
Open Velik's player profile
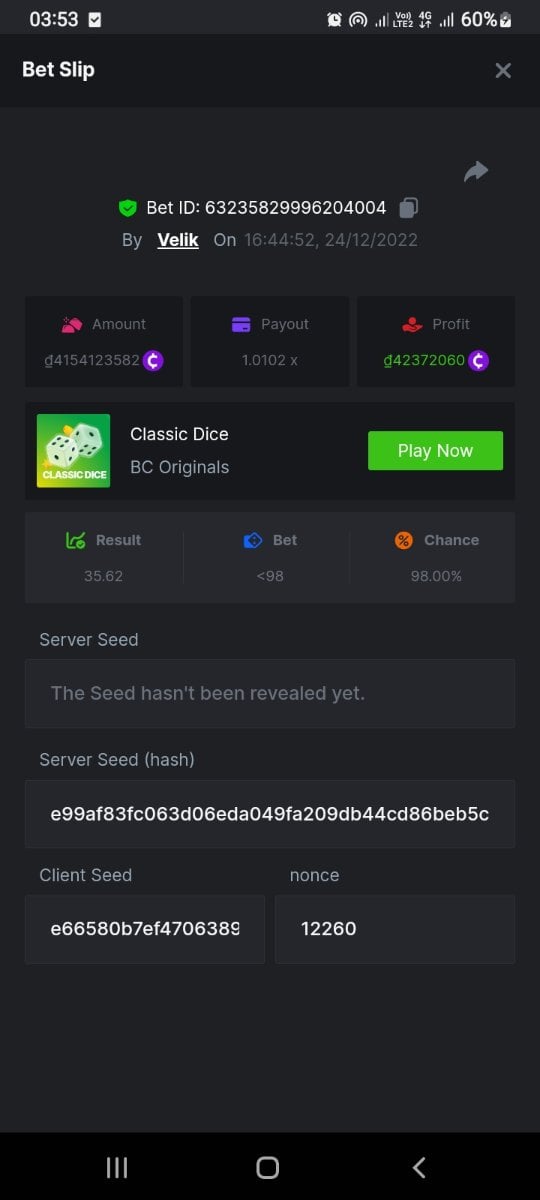(178, 240)
